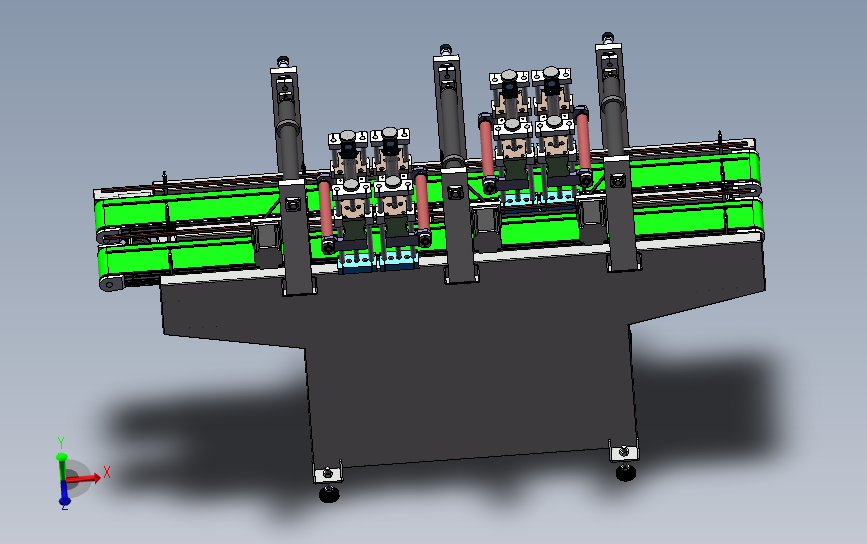Click the green Y axis of triad

[x=61, y=467]
